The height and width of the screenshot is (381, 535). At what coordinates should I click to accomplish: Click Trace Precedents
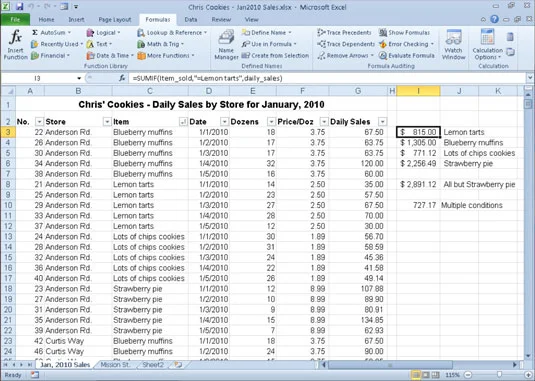coord(344,33)
